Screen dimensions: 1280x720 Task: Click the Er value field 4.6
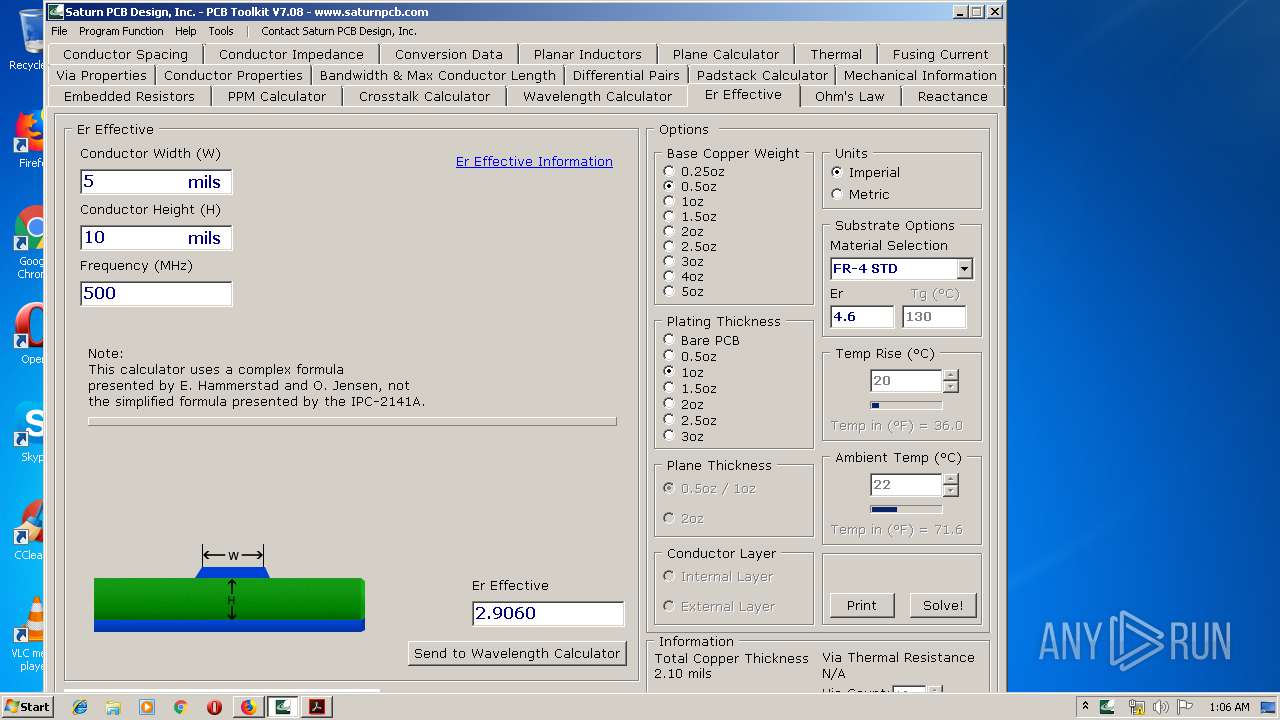coord(862,316)
